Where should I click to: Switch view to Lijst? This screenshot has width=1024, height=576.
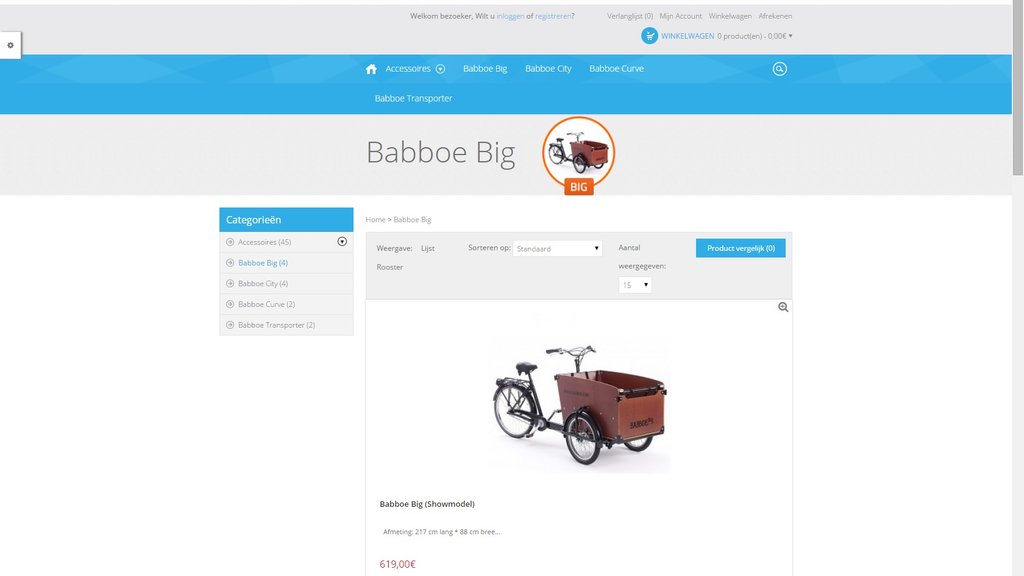click(428, 248)
